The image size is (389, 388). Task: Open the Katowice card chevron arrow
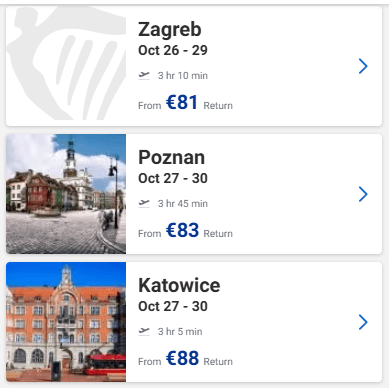(363, 322)
